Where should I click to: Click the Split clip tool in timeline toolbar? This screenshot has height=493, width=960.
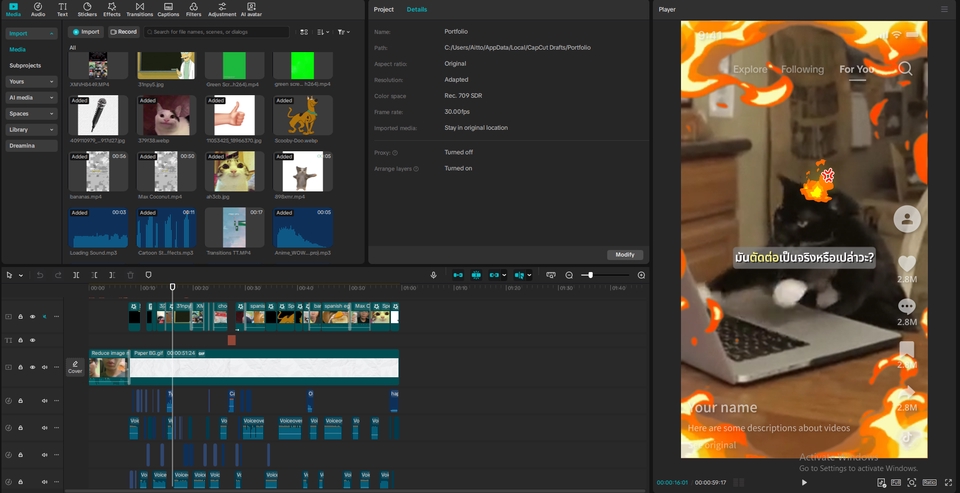(x=76, y=275)
